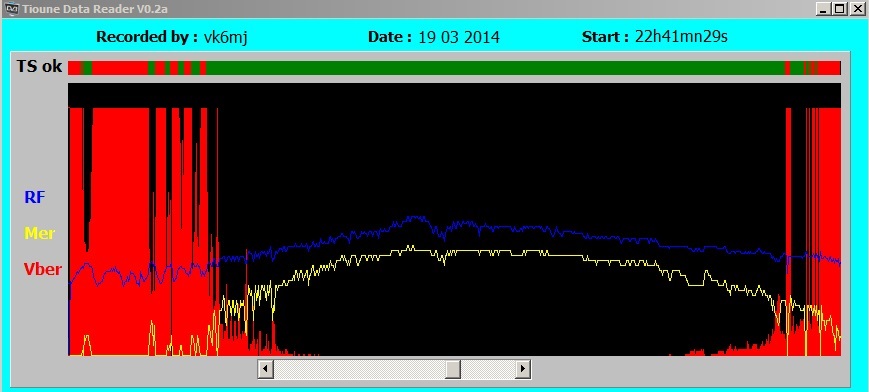This screenshot has height=392, width=869.
Task: Click the date value 19 03 2014
Action: click(459, 38)
